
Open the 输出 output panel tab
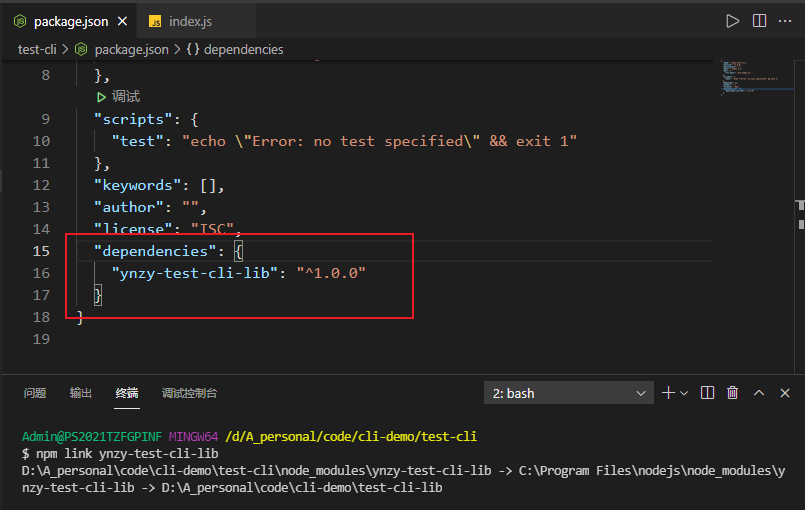pos(81,393)
